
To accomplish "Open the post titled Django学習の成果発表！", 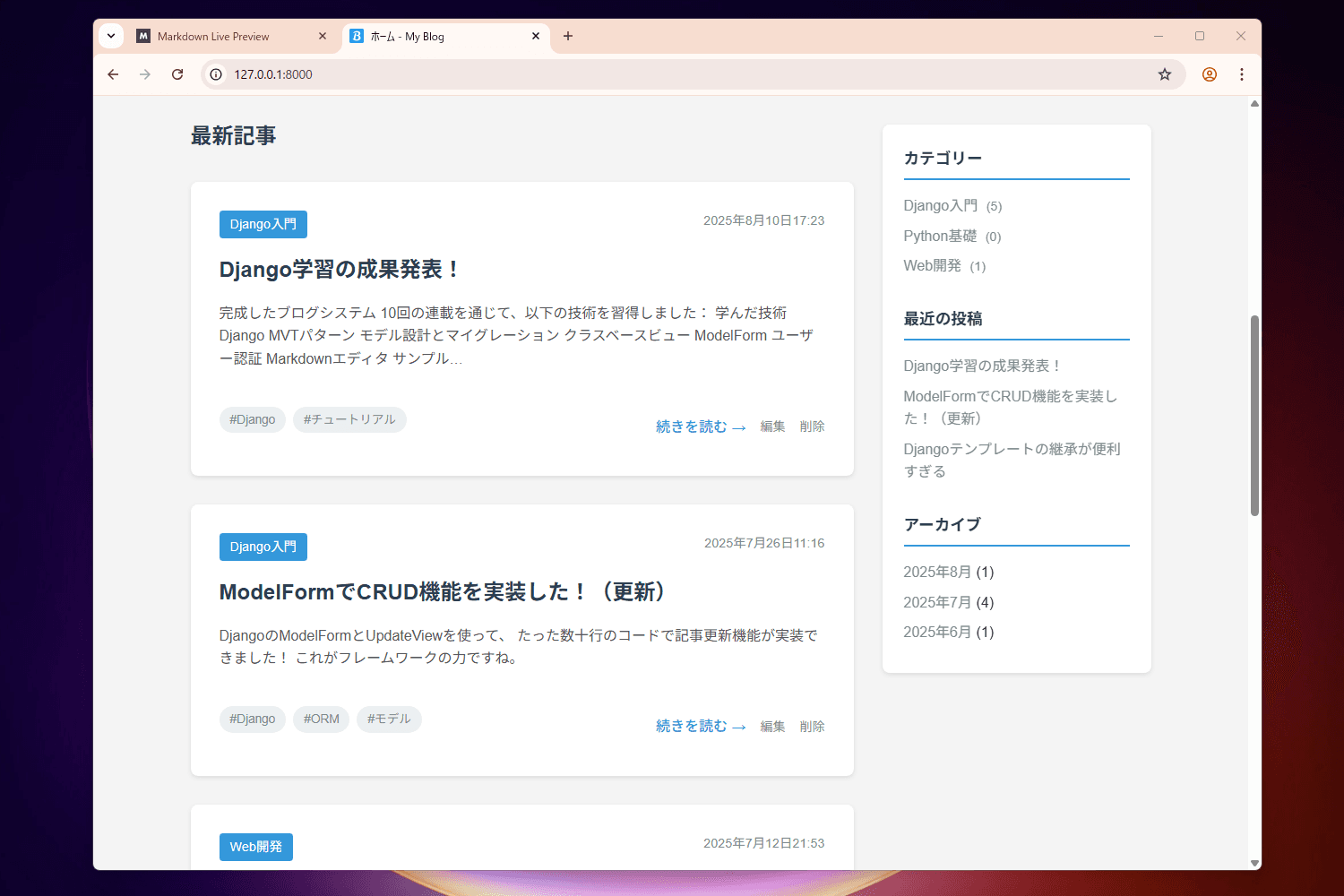I will point(341,270).
